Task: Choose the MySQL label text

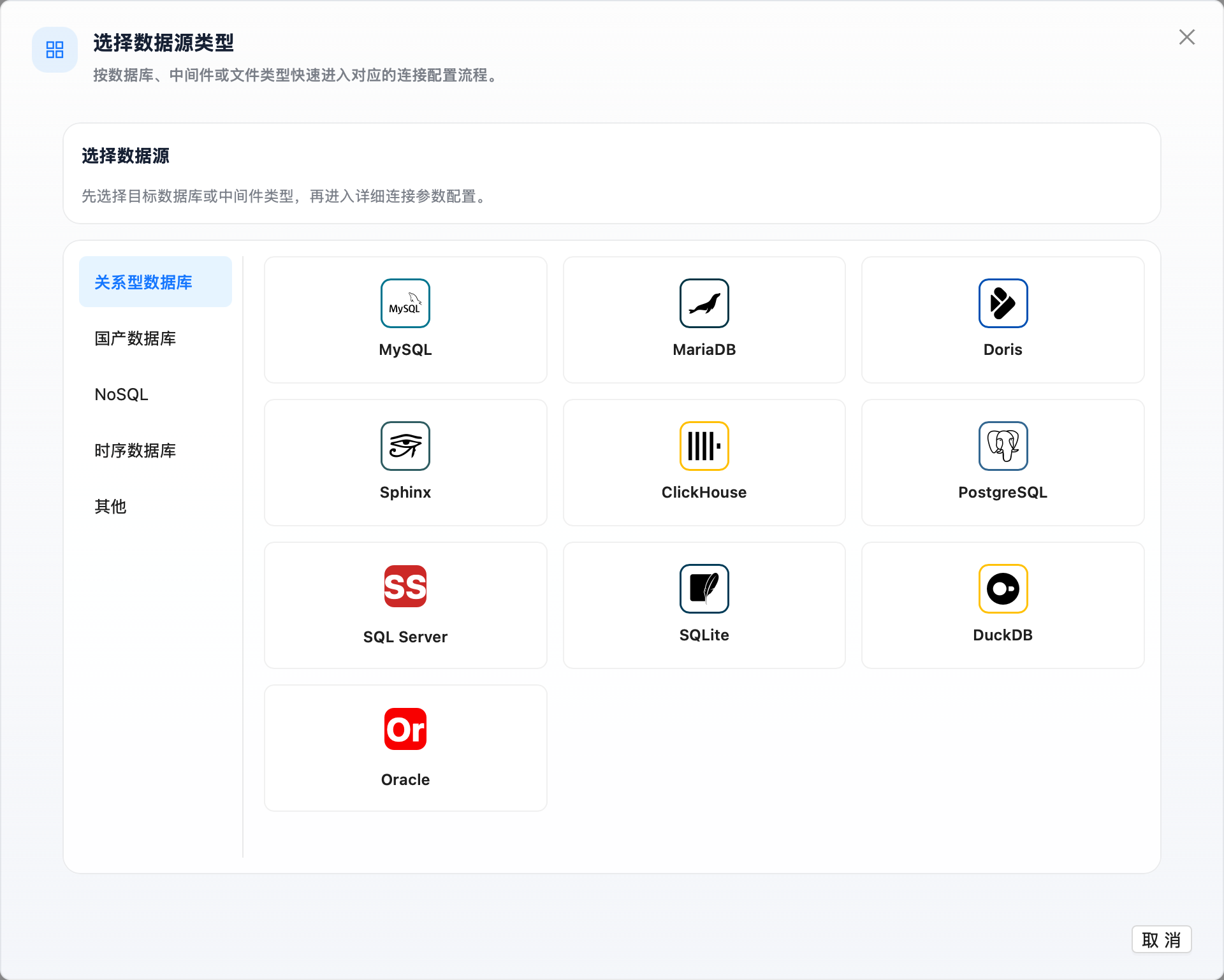Action: pos(405,349)
